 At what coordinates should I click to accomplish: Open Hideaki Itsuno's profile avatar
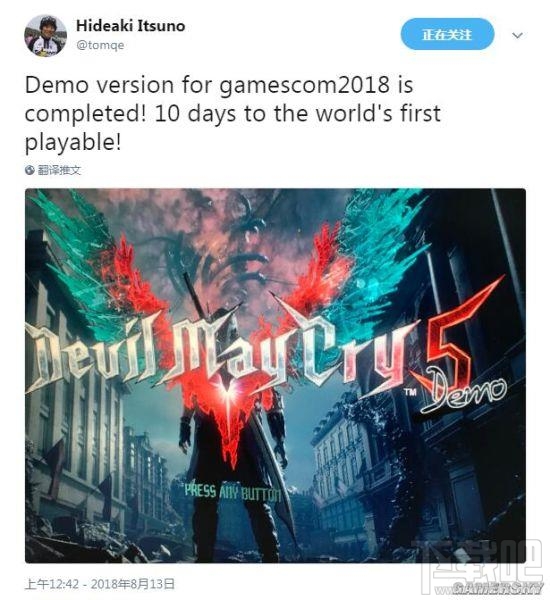point(46,35)
